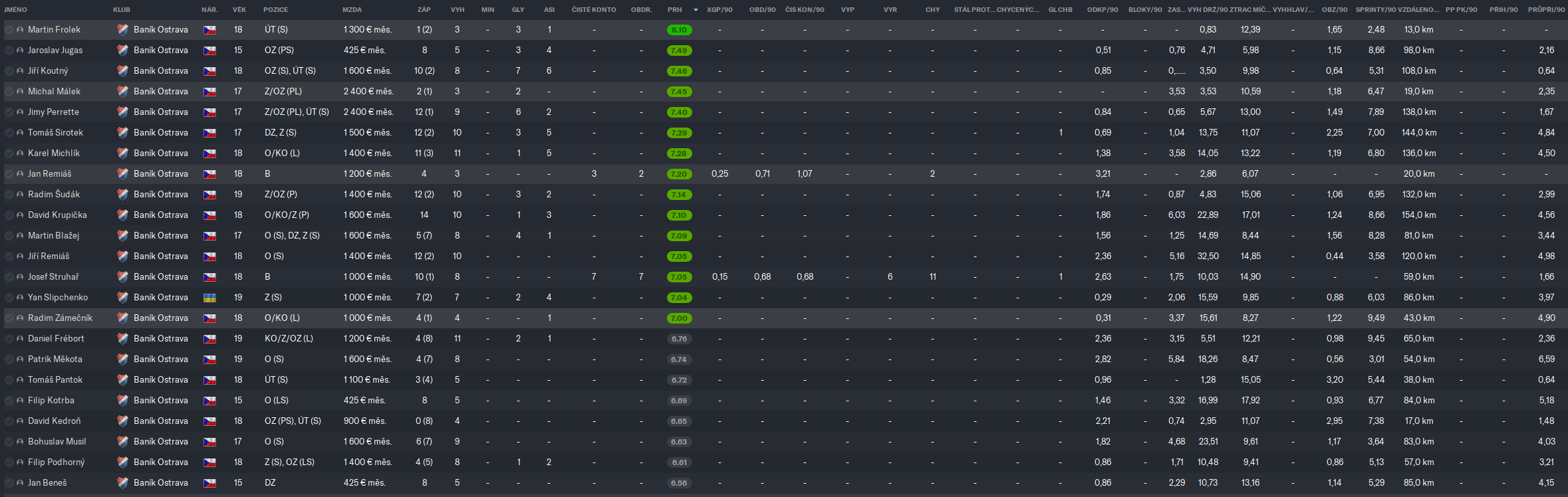This screenshot has width=1568, height=497.
Task: Click Baník Ostrava club badge in Tomáš Sirotek row
Action: tap(122, 133)
